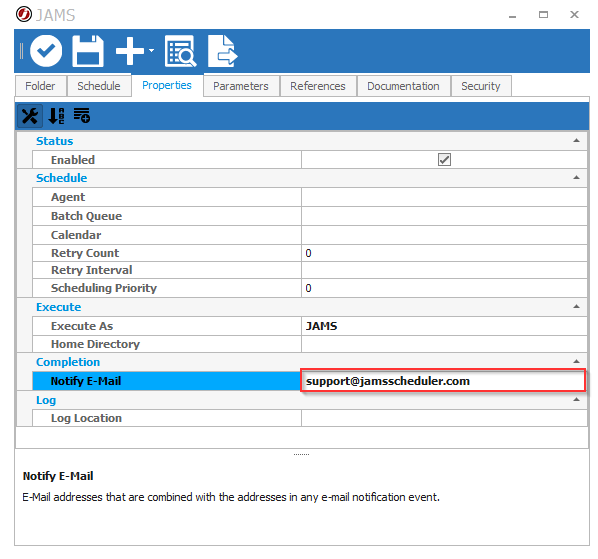The width and height of the screenshot is (598, 559).
Task: Open the Add button dropdown arrow
Action: (151, 50)
